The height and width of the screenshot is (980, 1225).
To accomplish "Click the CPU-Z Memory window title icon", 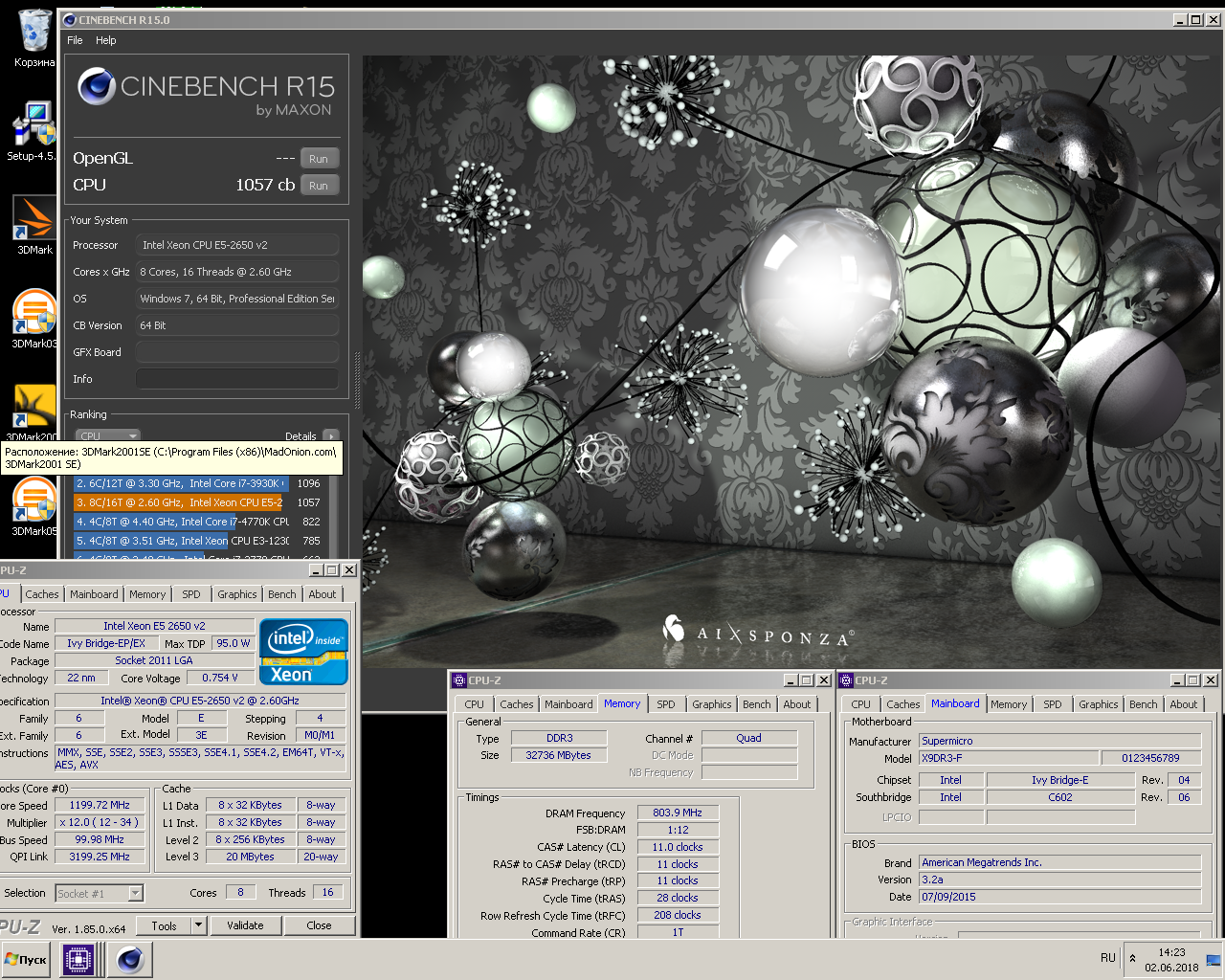I will [x=459, y=680].
